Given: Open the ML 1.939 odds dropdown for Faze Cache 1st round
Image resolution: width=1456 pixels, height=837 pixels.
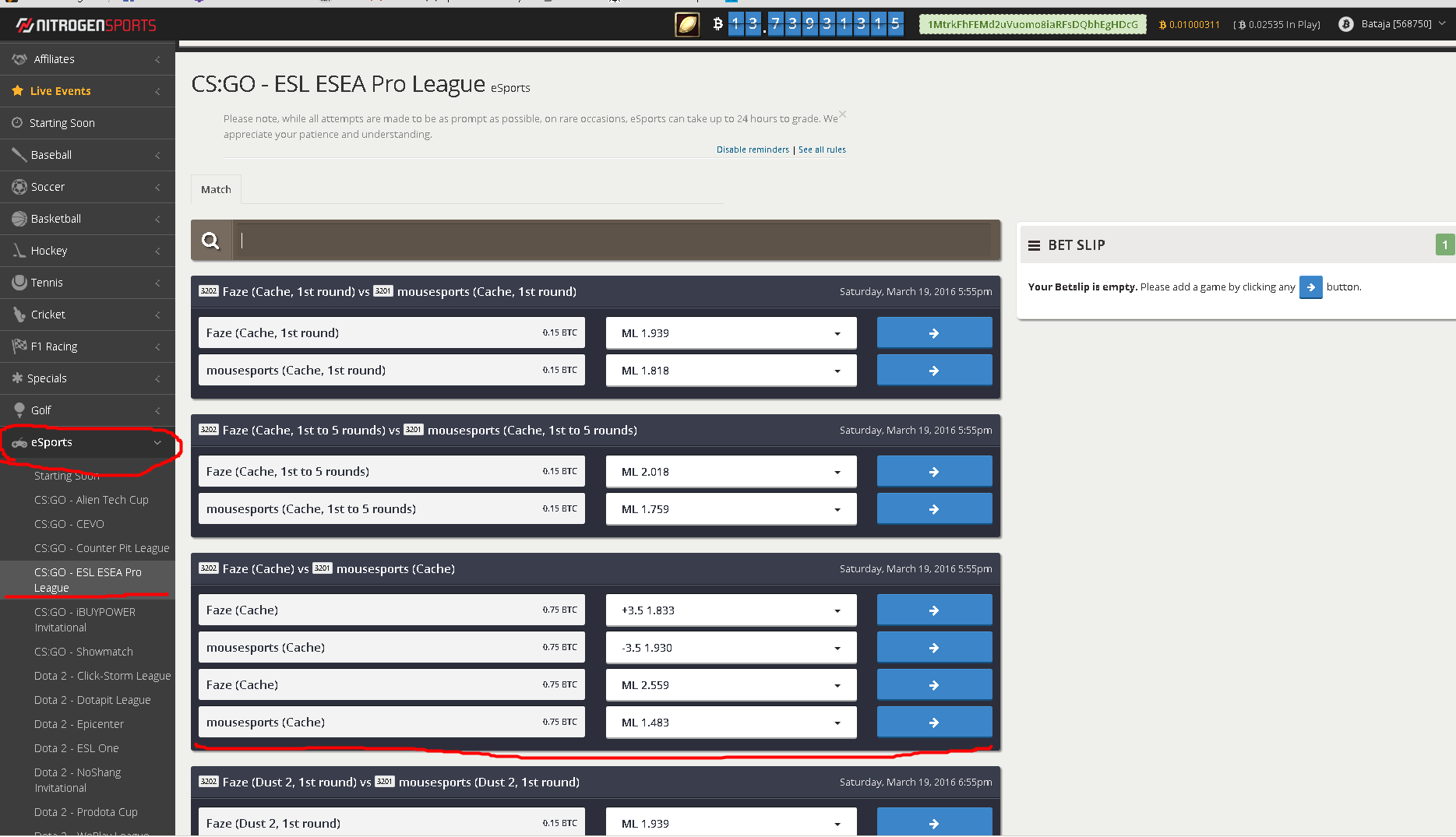Looking at the screenshot, I should (x=731, y=333).
